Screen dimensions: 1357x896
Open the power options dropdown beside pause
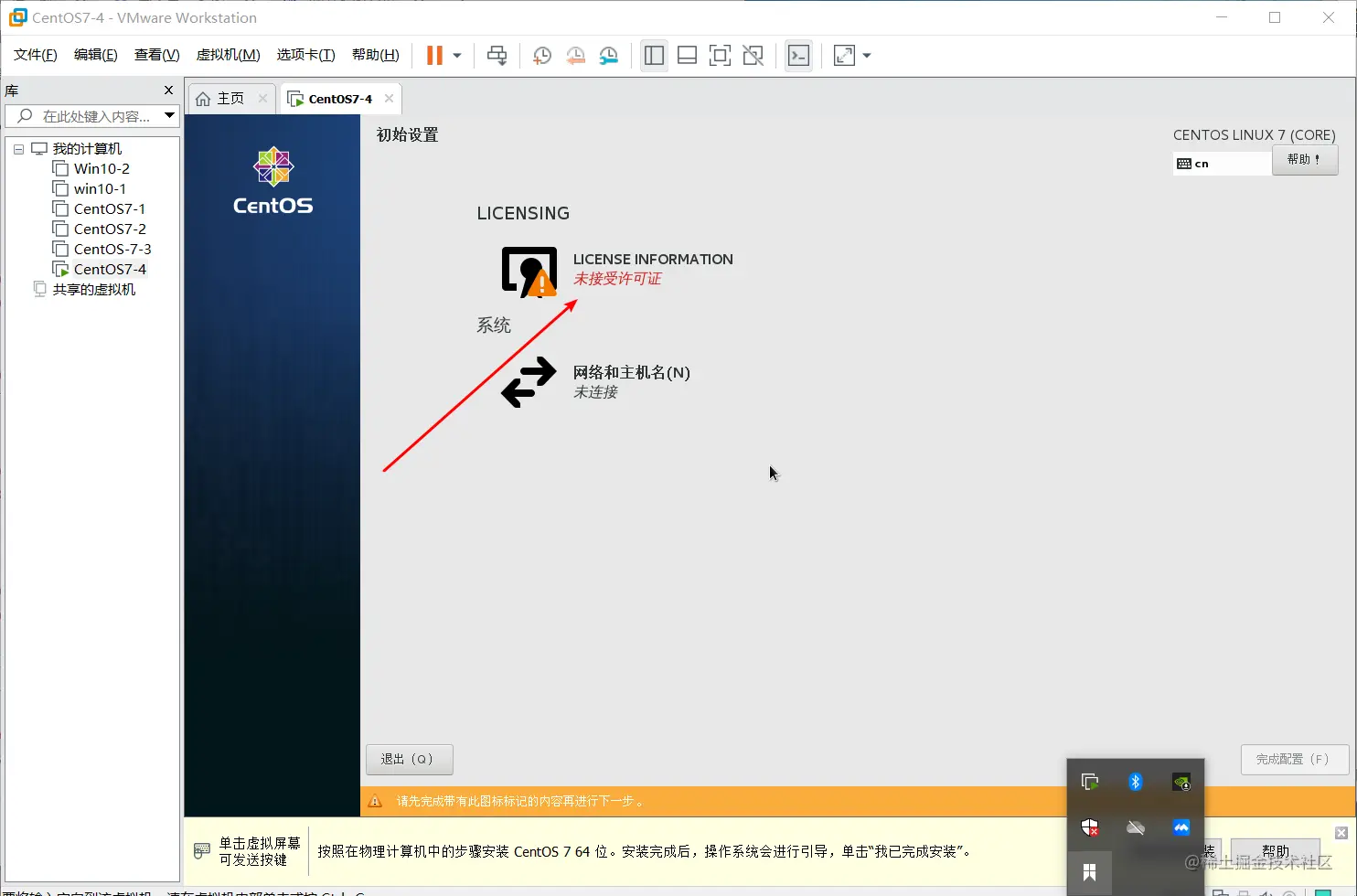point(457,56)
